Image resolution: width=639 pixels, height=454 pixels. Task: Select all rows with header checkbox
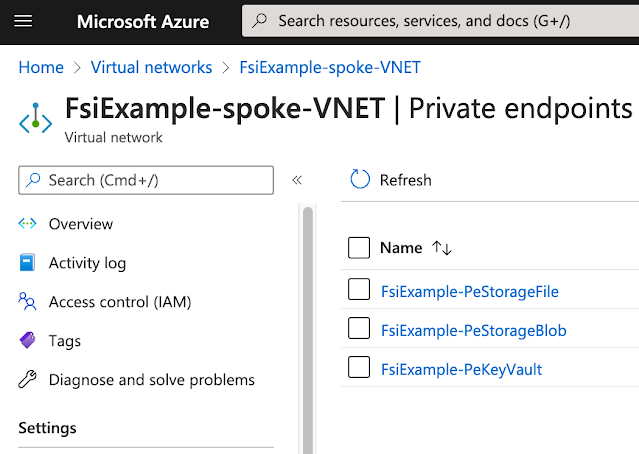point(359,248)
